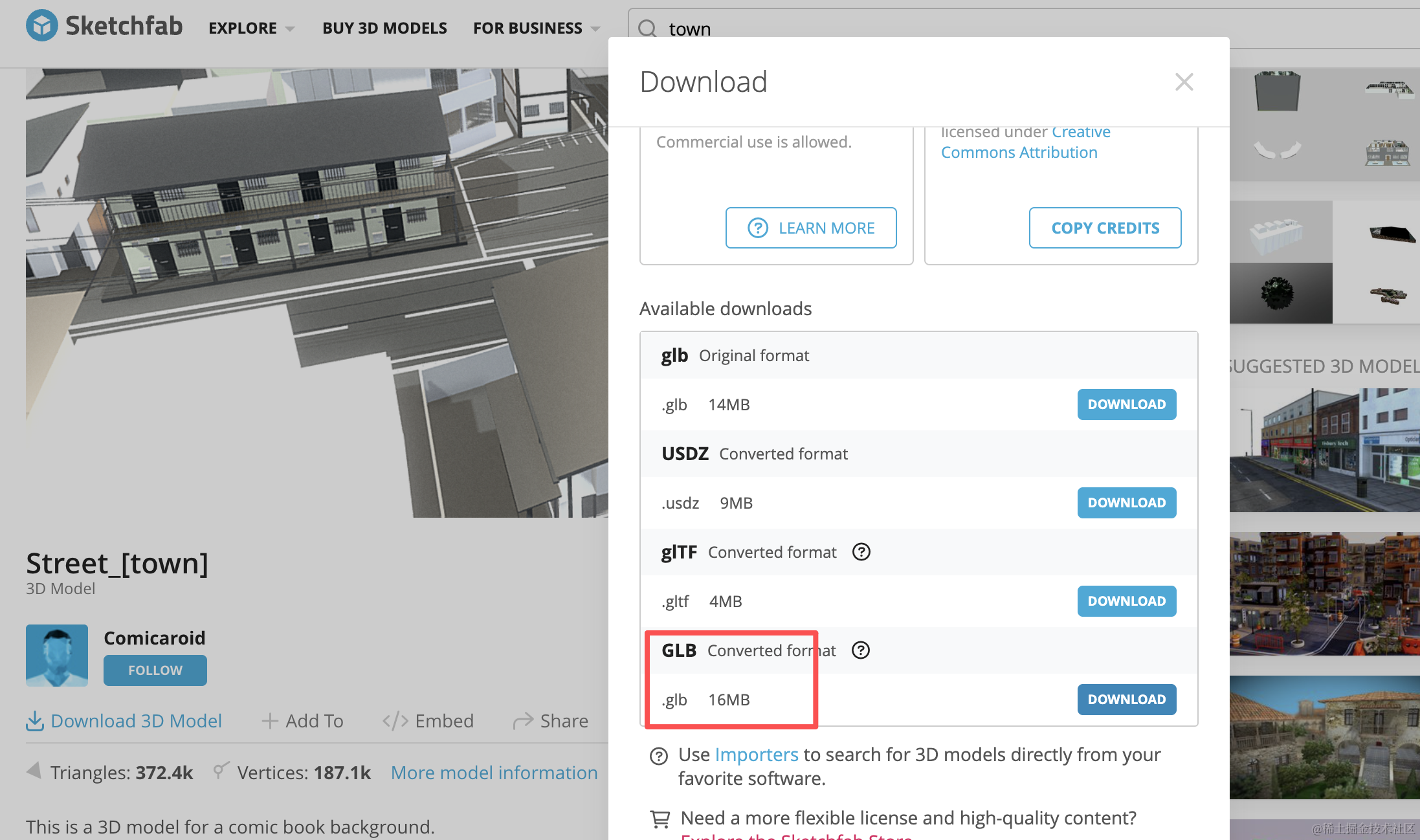The image size is (1420, 840).
Task: Open the EXPLORE dropdown menu
Action: tap(251, 28)
